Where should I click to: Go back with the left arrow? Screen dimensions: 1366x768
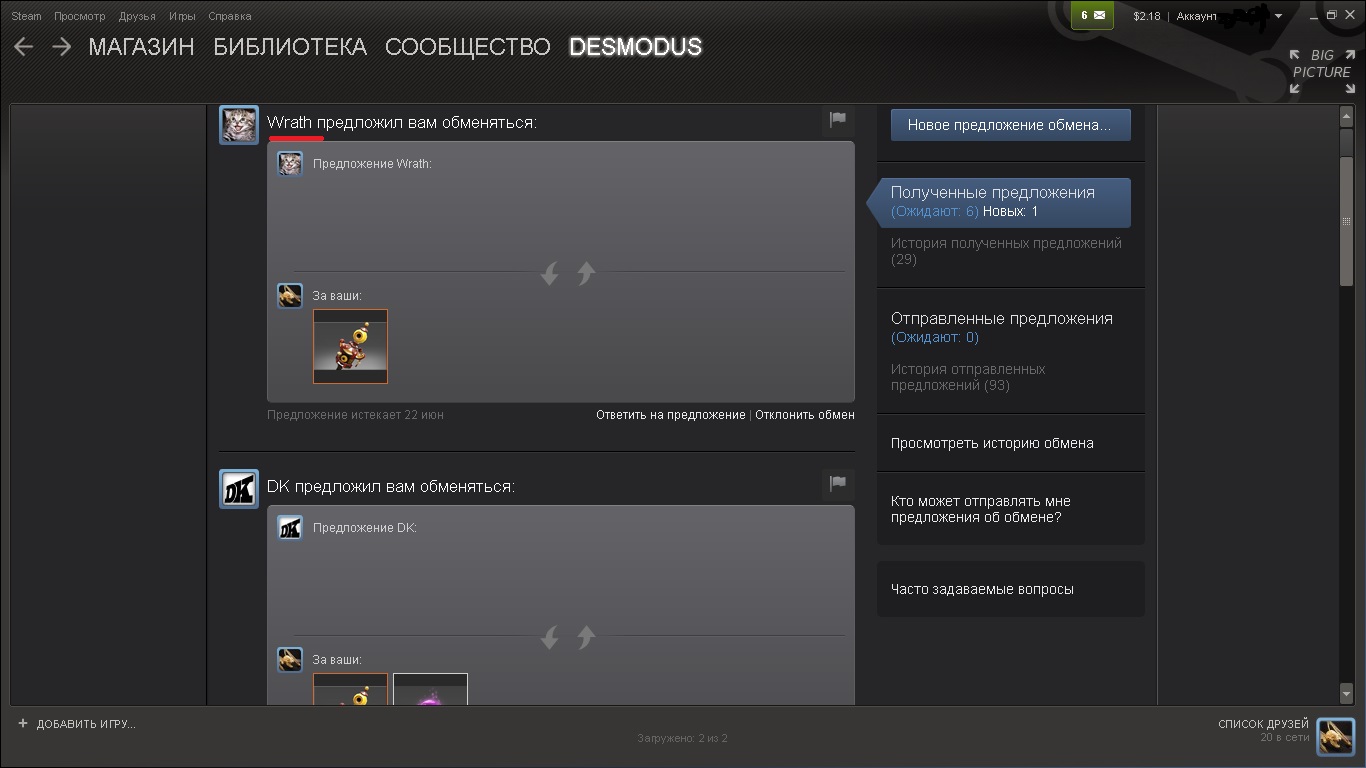pos(23,47)
